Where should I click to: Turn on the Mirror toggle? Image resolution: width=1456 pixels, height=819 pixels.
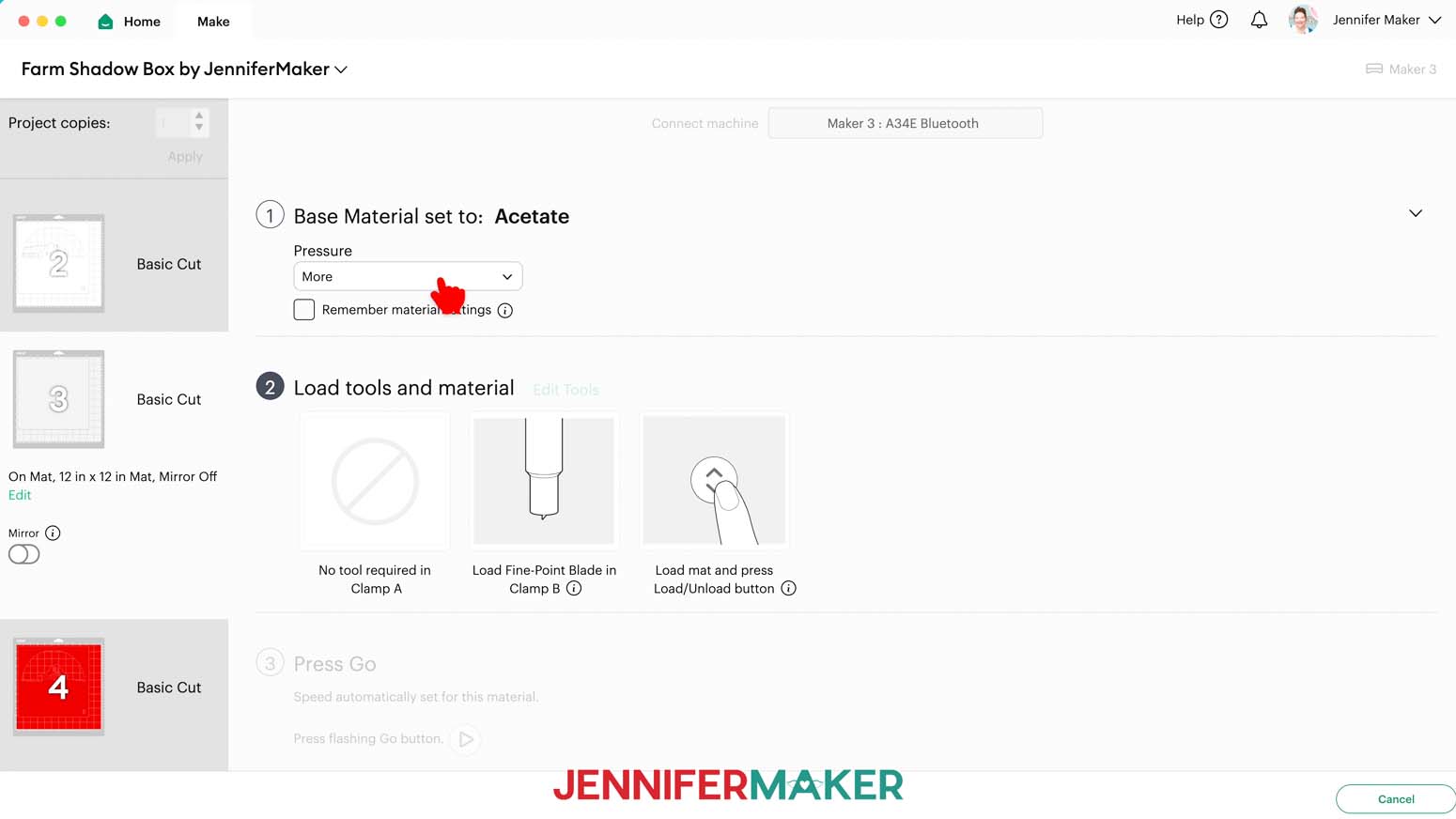[x=24, y=554]
